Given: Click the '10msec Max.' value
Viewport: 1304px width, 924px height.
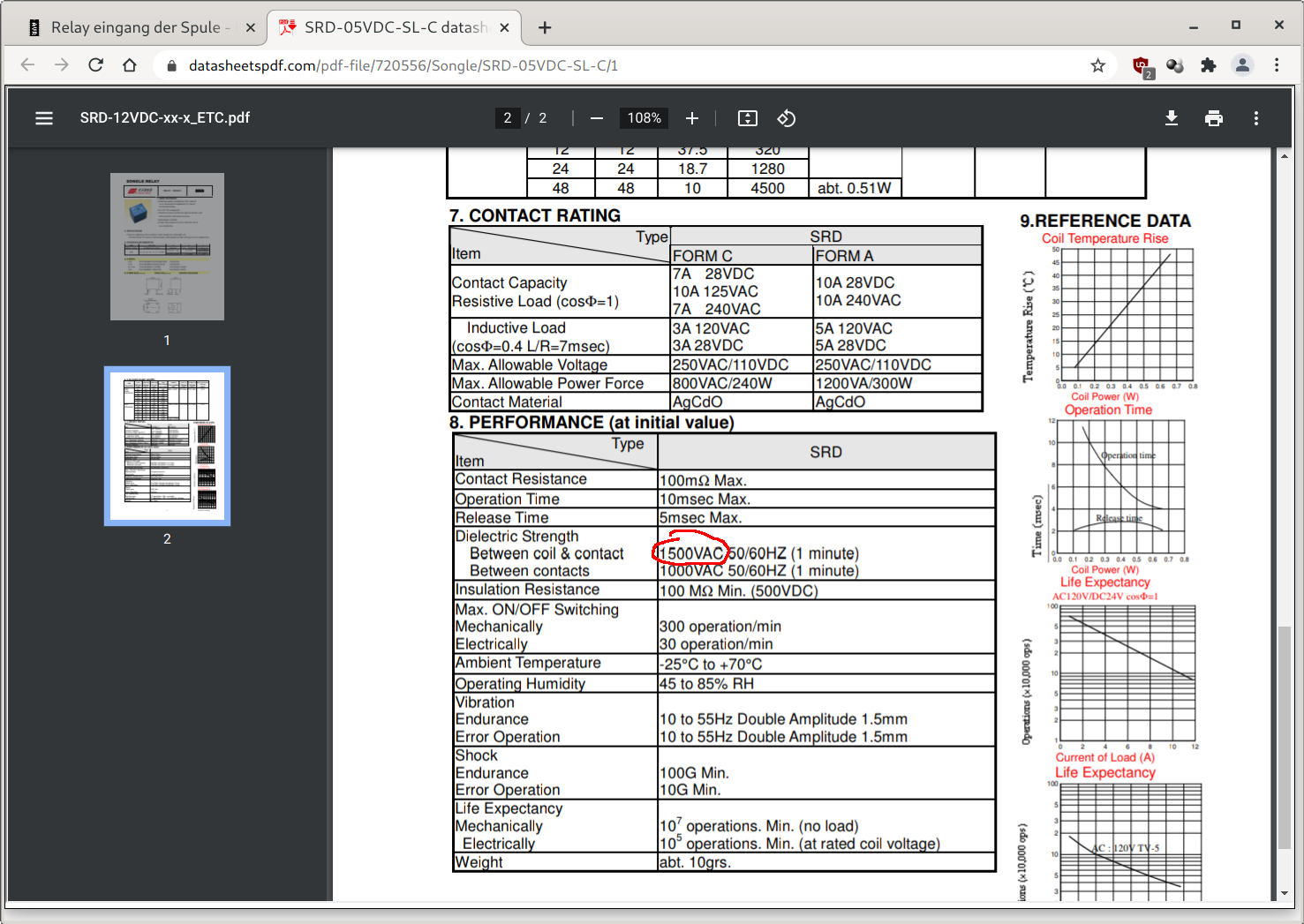Looking at the screenshot, I should click(705, 500).
